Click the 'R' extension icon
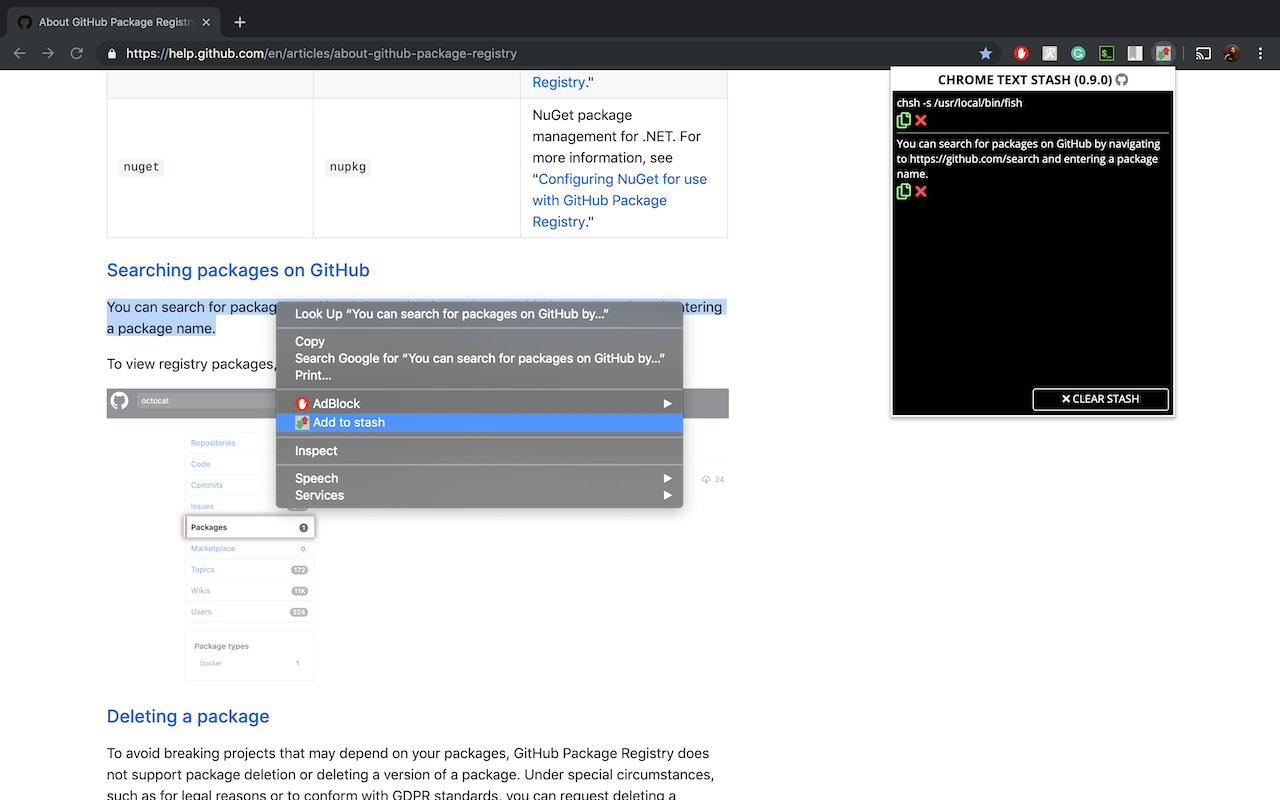Image resolution: width=1280 pixels, height=800 pixels. click(1050, 54)
